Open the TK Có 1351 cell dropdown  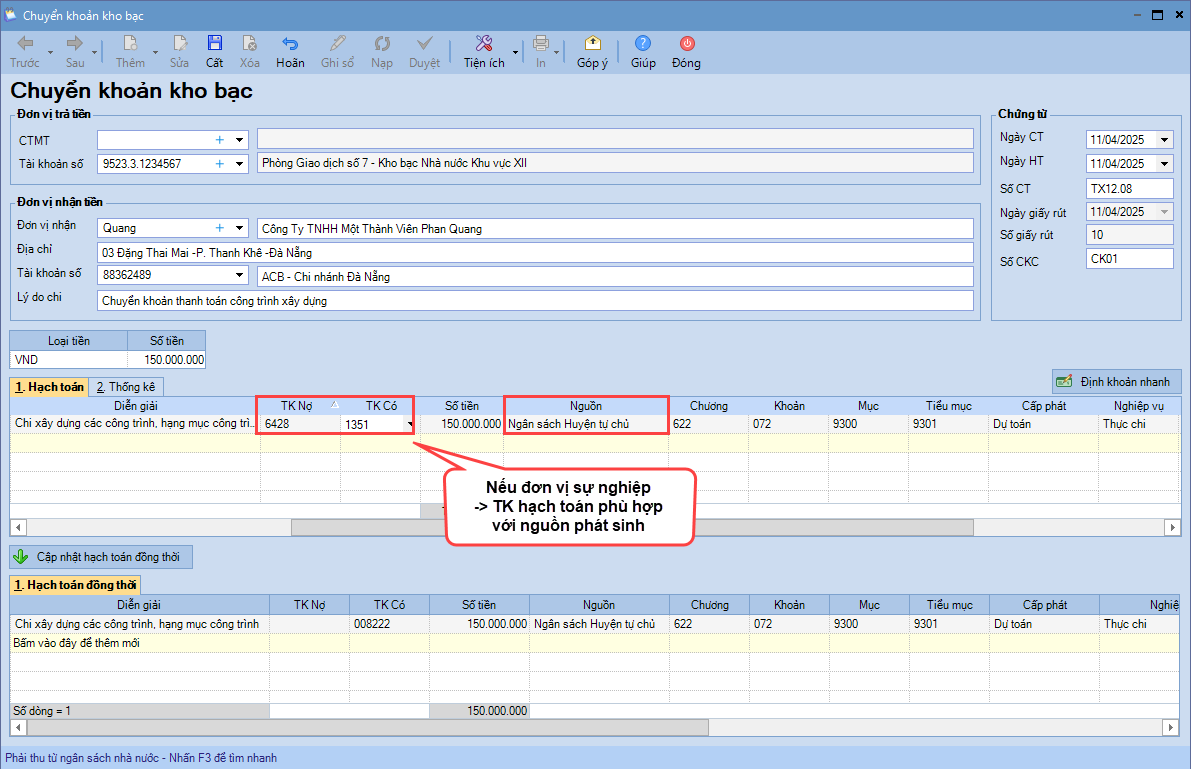(x=410, y=424)
